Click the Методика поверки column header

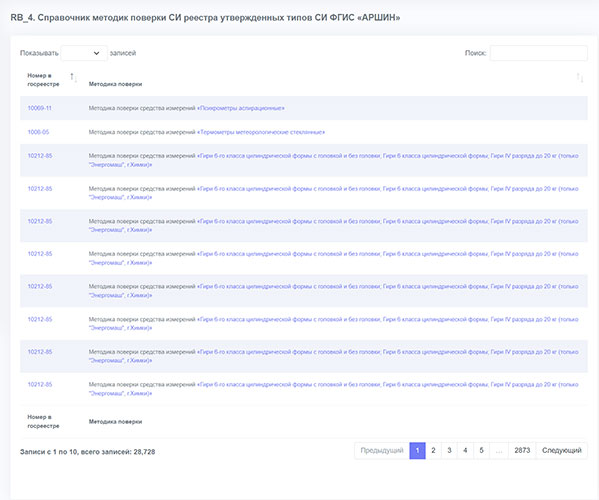(x=115, y=84)
